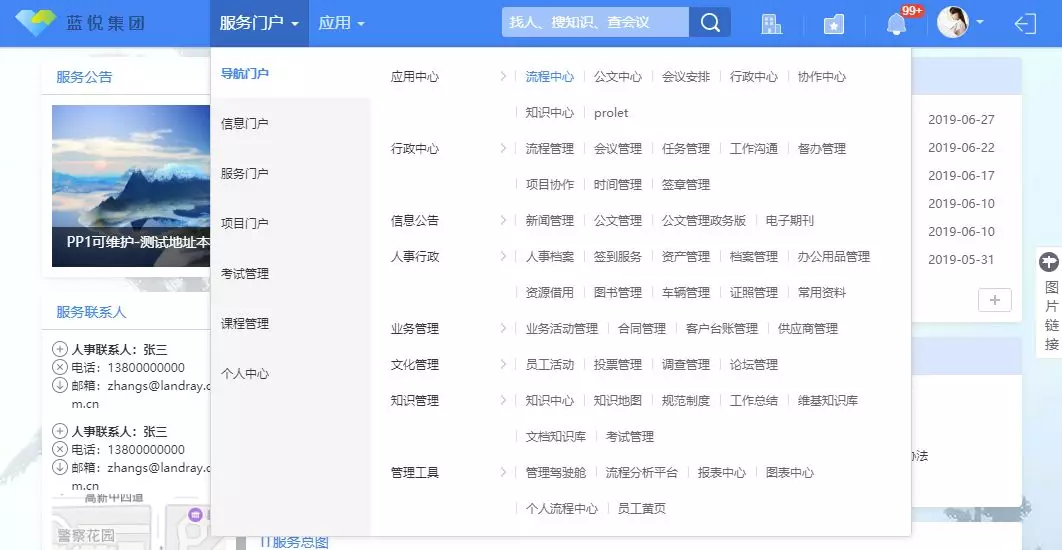Open the 签到服务 link
The image size is (1062, 550).
tap(618, 257)
